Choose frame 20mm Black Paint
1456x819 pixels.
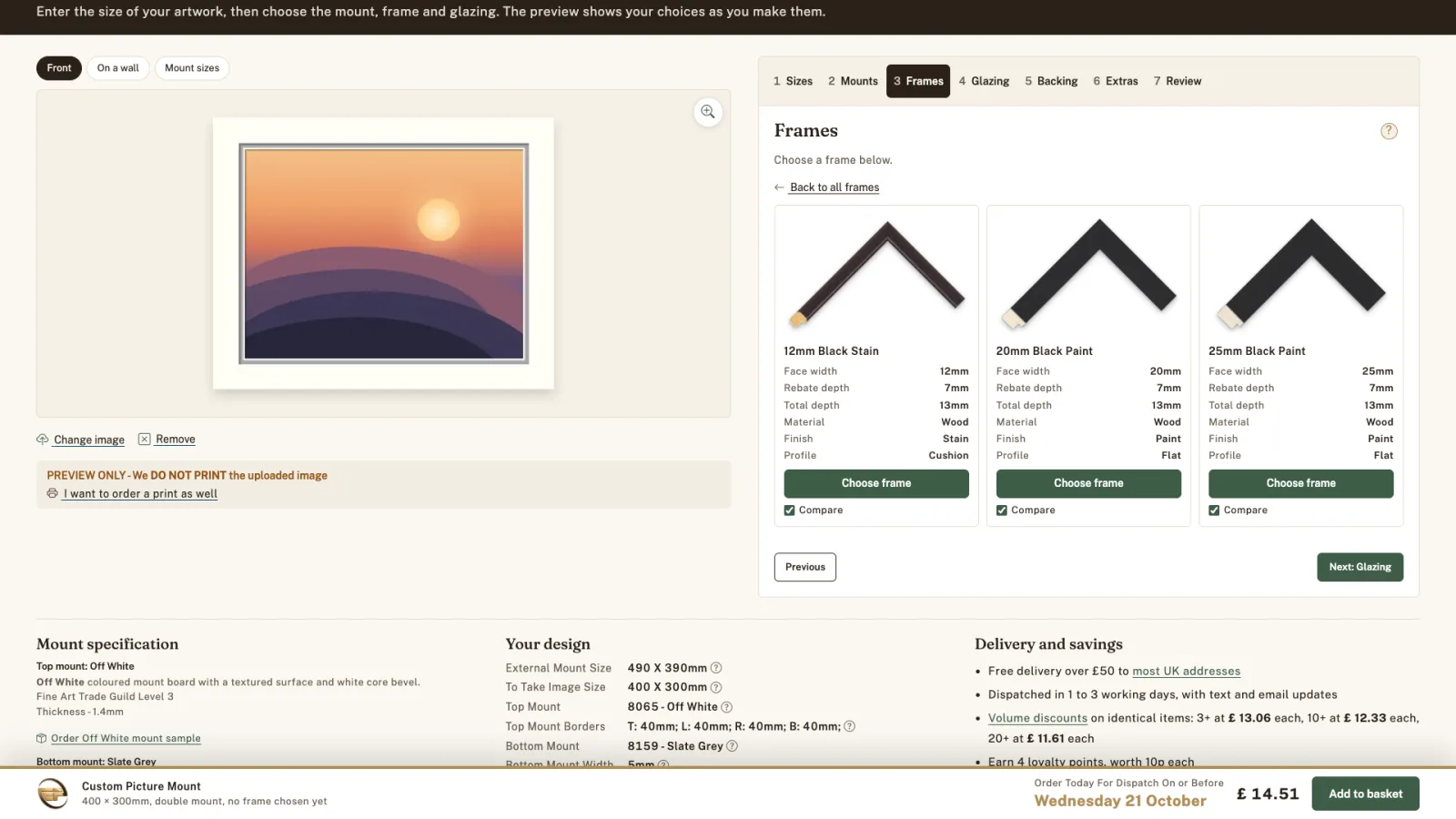point(1088,483)
